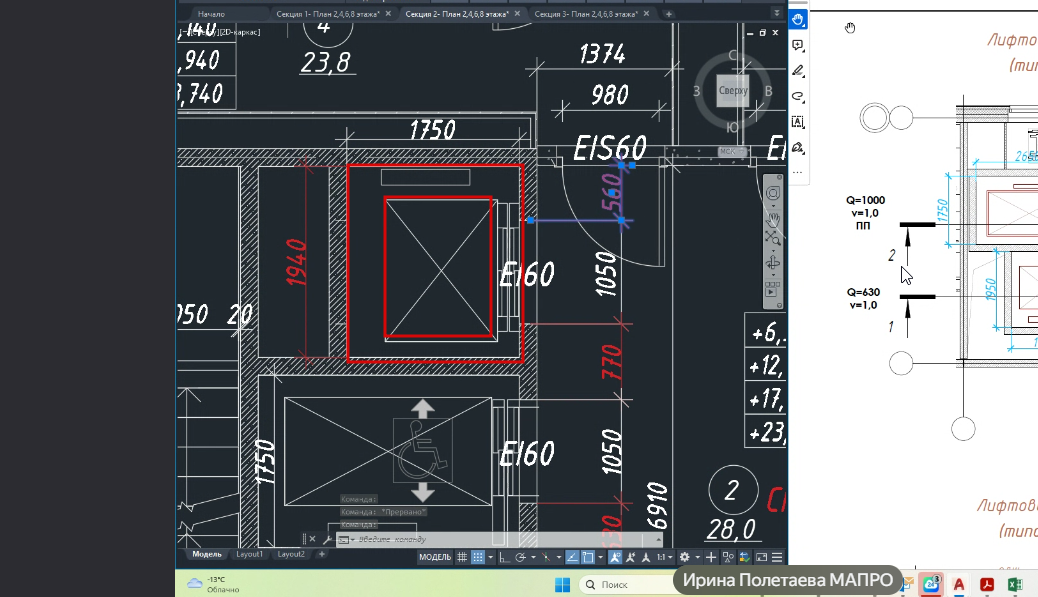The width and height of the screenshot is (1038, 597).
Task: Open command line customization wrench icon
Action: click(x=327, y=539)
